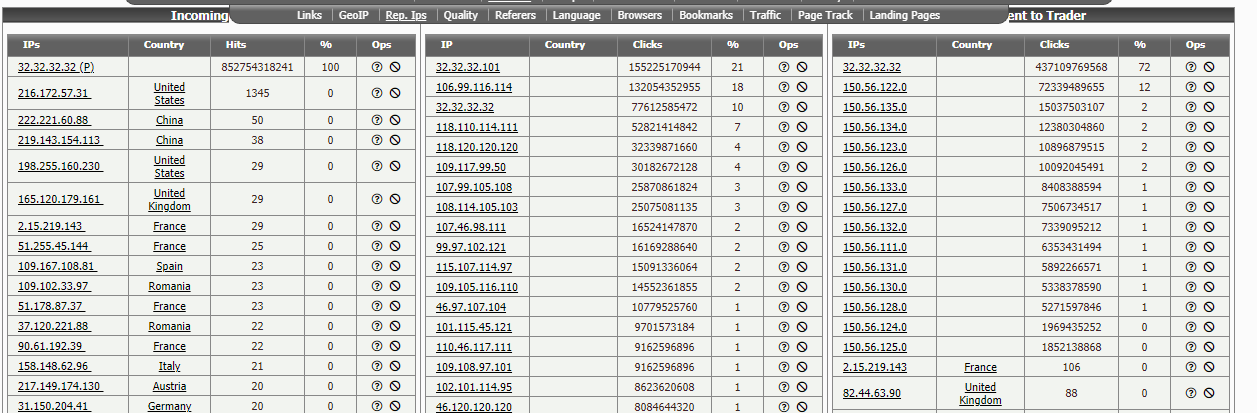Image resolution: width=1257 pixels, height=413 pixels.
Task: Open IP link 150.56.127.0
Action: (875, 207)
